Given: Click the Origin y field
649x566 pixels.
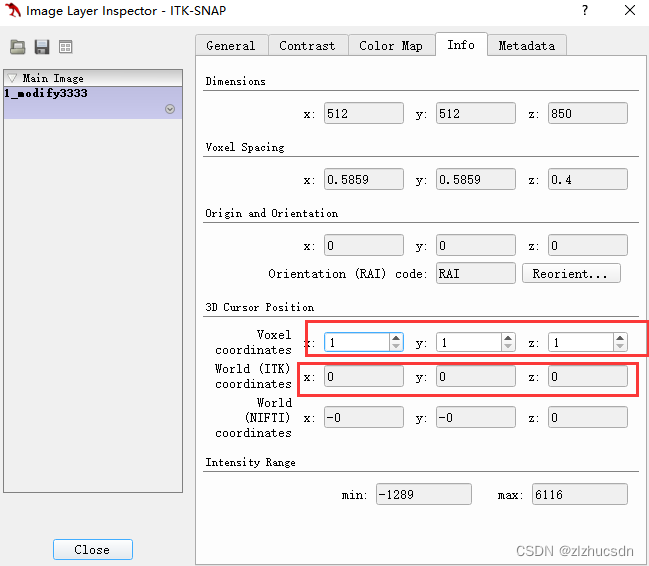Looking at the screenshot, I should pyautogui.click(x=476, y=246).
